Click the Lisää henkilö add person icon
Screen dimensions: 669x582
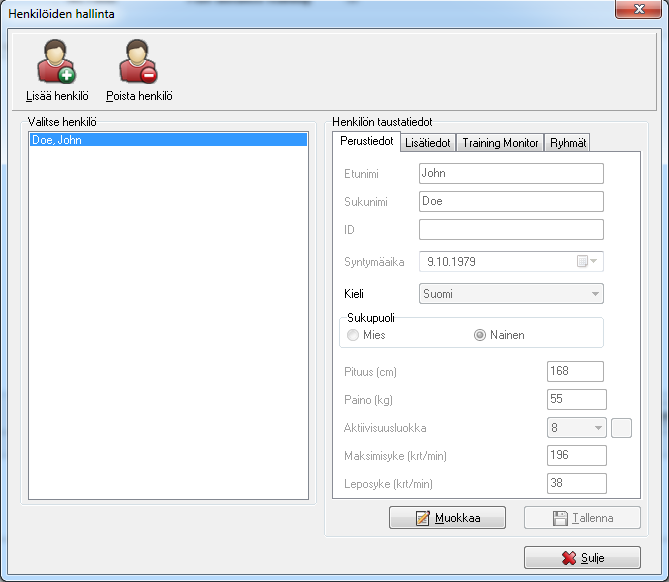[x=56, y=61]
